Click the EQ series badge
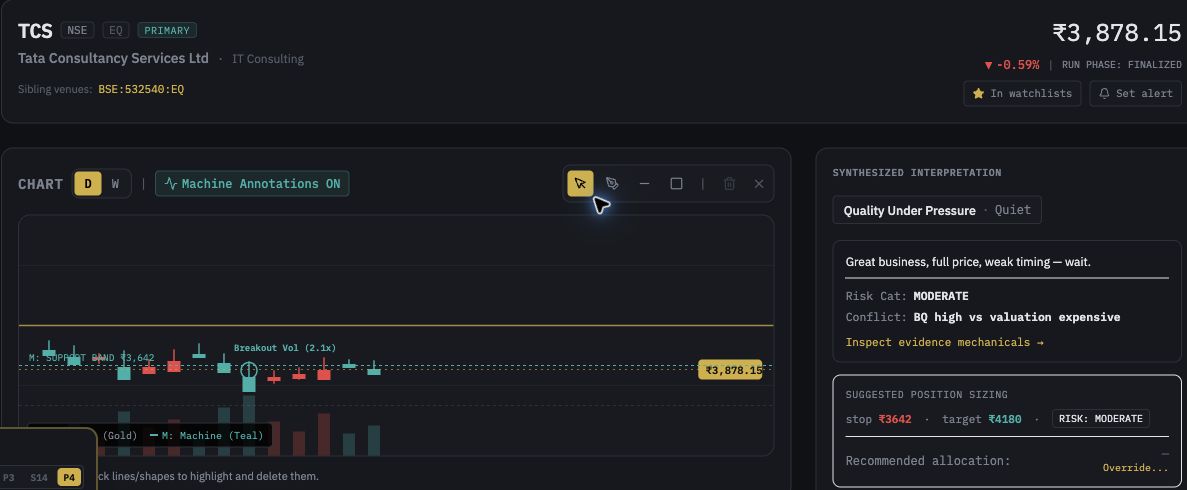Screen dimensions: 1187x490 point(116,30)
